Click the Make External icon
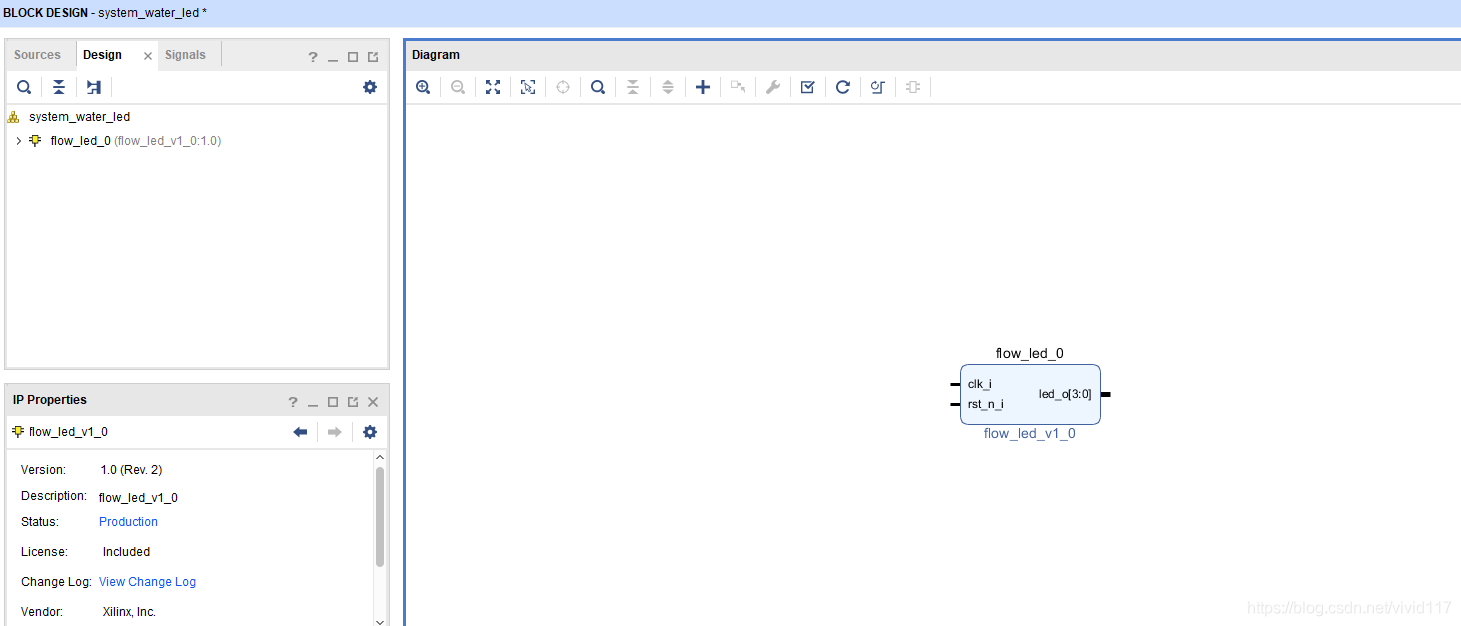Screen dimensions: 1461x626 point(738,87)
